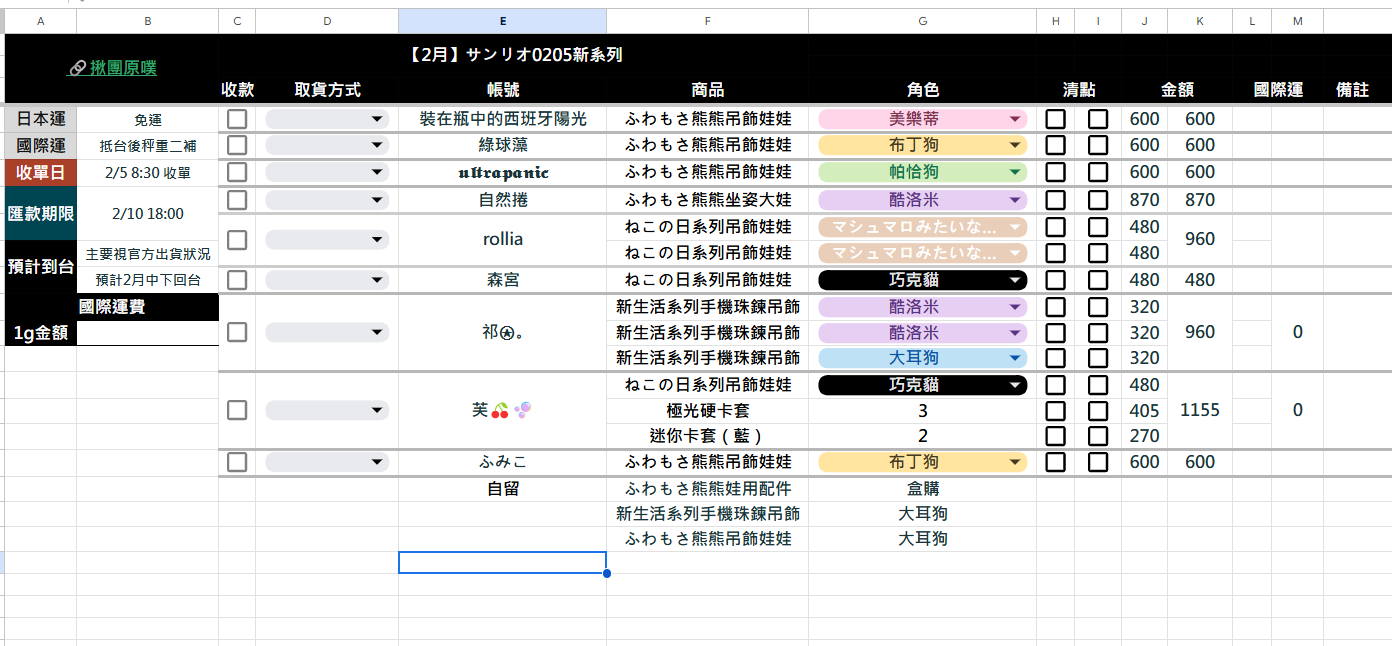Click the title 【2月】サンリオ0205新系列

pos(515,55)
